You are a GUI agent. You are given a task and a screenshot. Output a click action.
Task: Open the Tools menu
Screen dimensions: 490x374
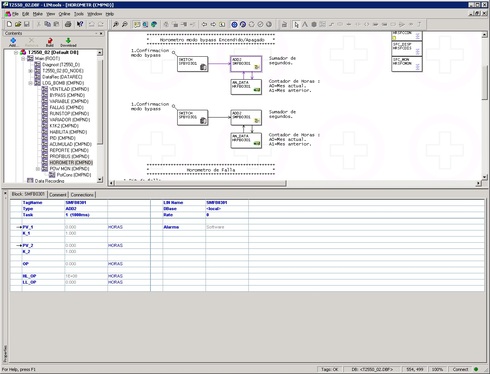pos(79,14)
